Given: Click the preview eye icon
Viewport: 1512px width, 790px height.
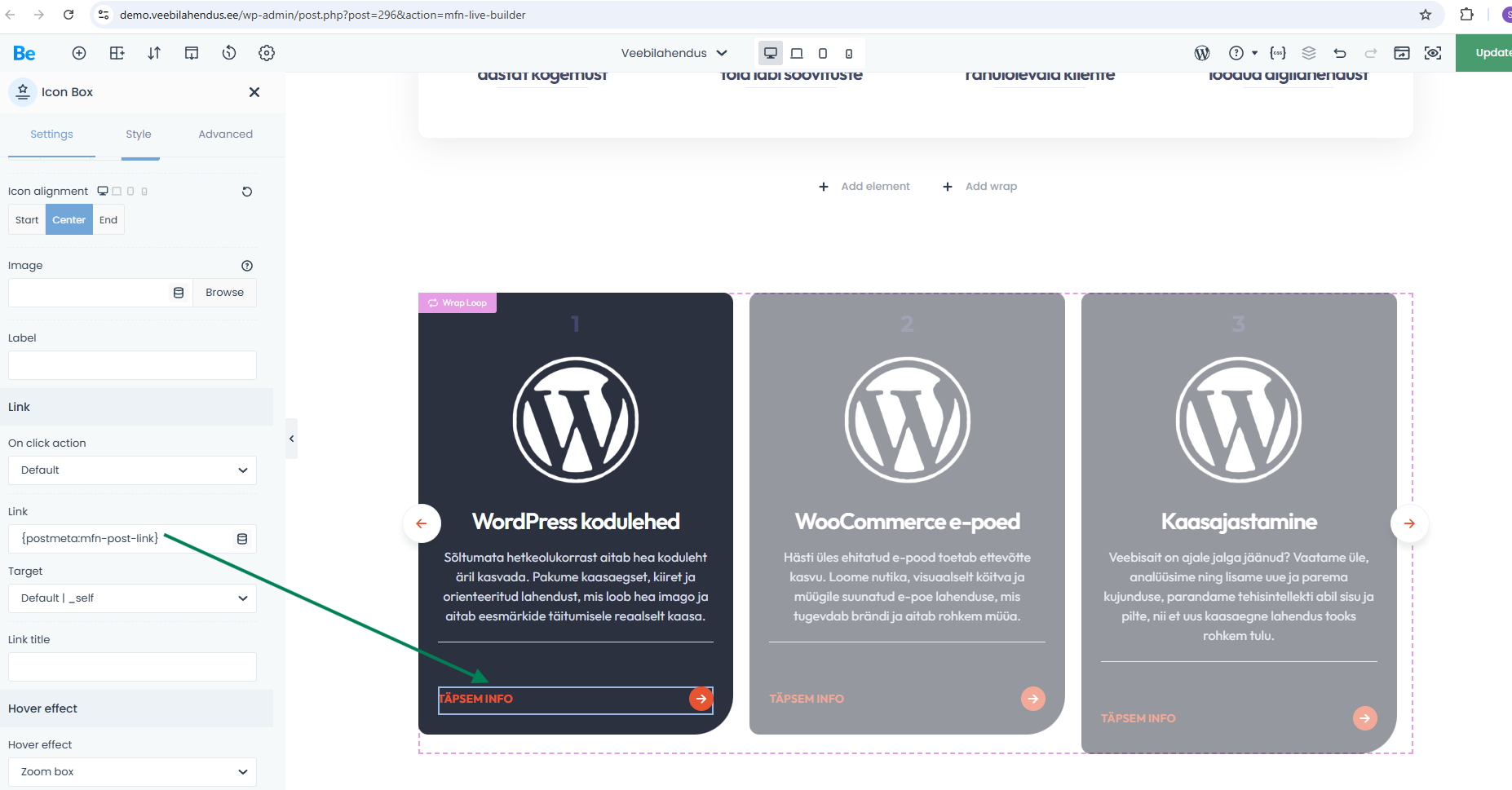Looking at the screenshot, I should tap(1433, 53).
